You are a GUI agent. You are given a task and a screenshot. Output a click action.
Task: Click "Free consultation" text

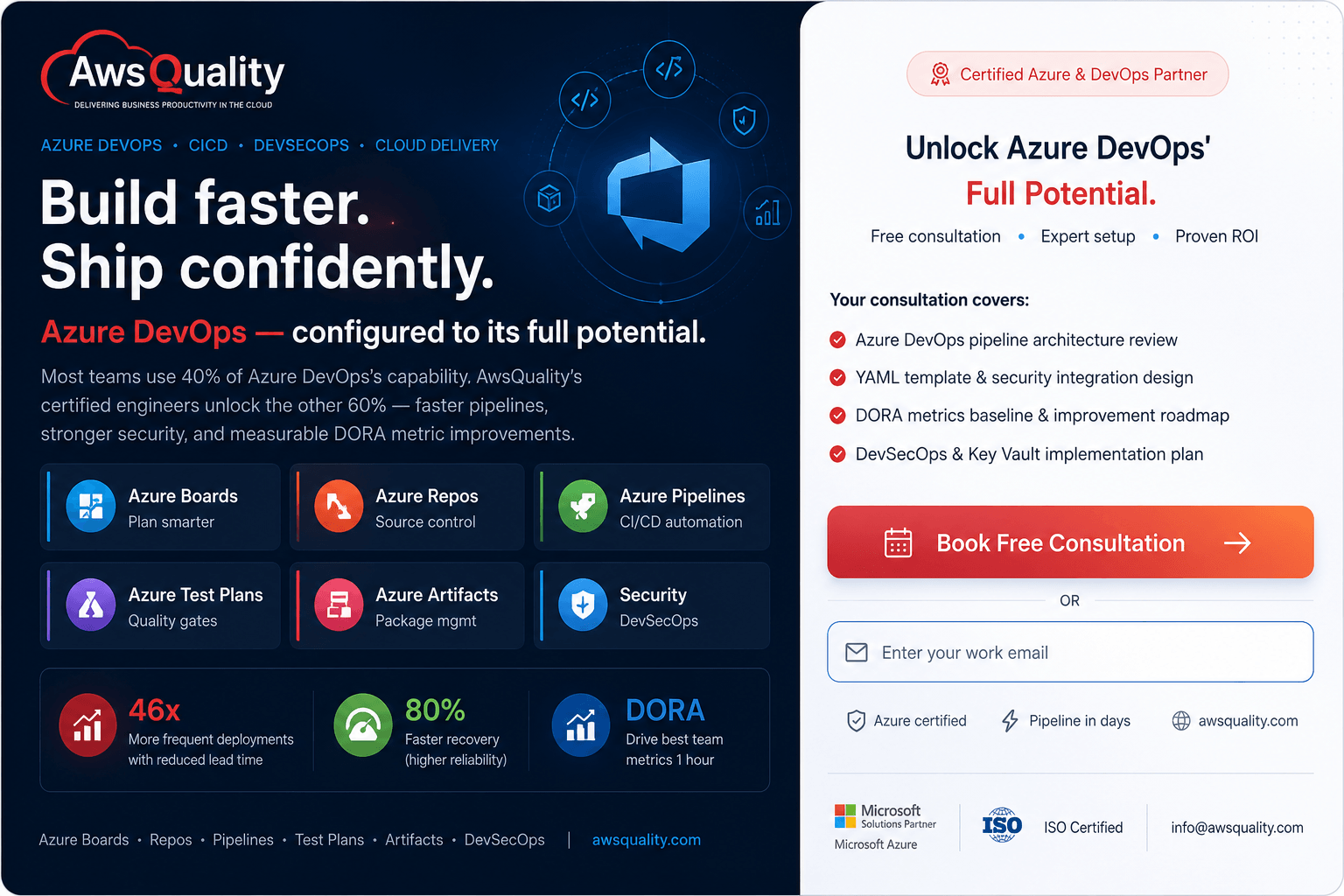tap(935, 236)
